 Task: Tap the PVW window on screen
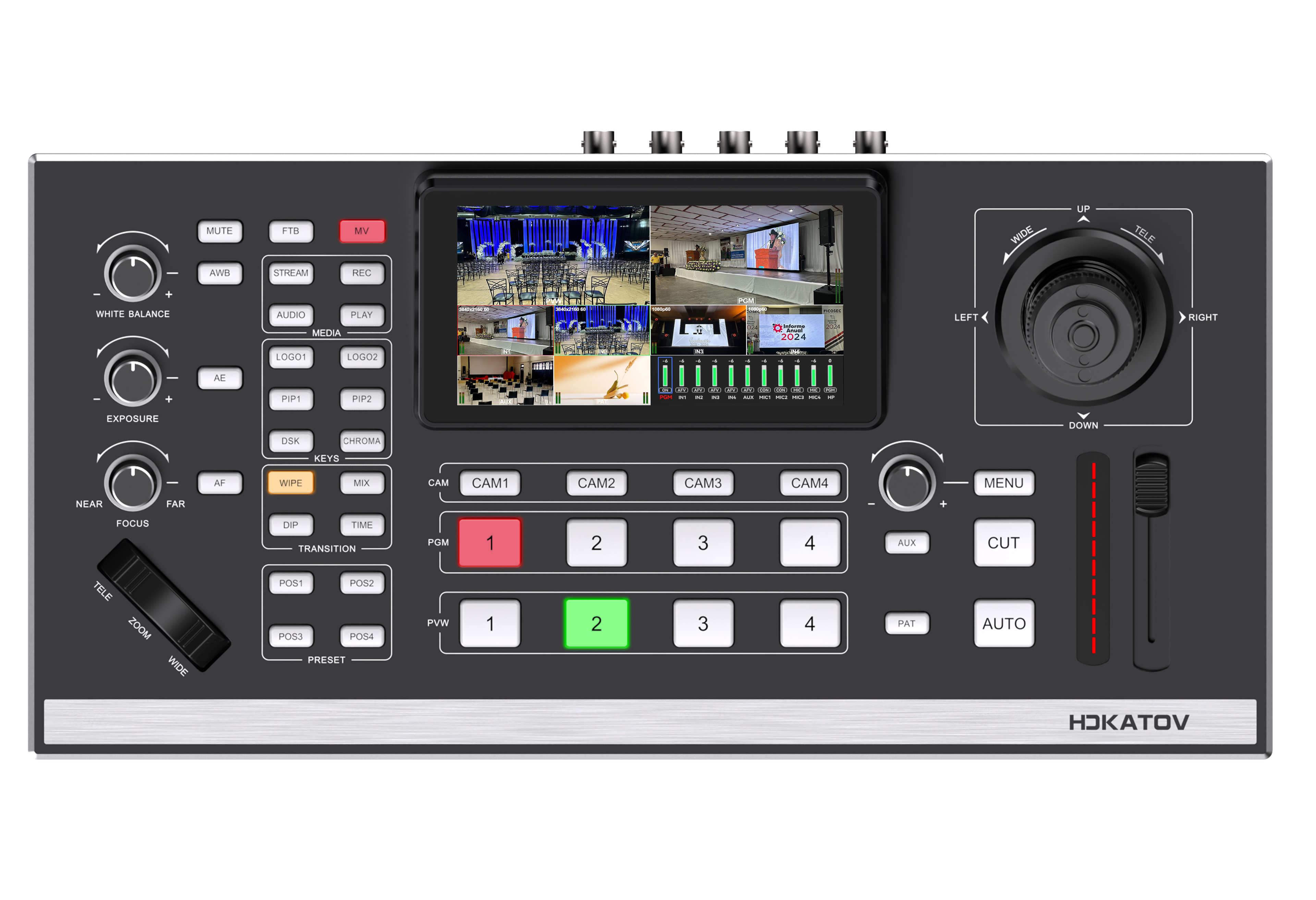pos(553,255)
